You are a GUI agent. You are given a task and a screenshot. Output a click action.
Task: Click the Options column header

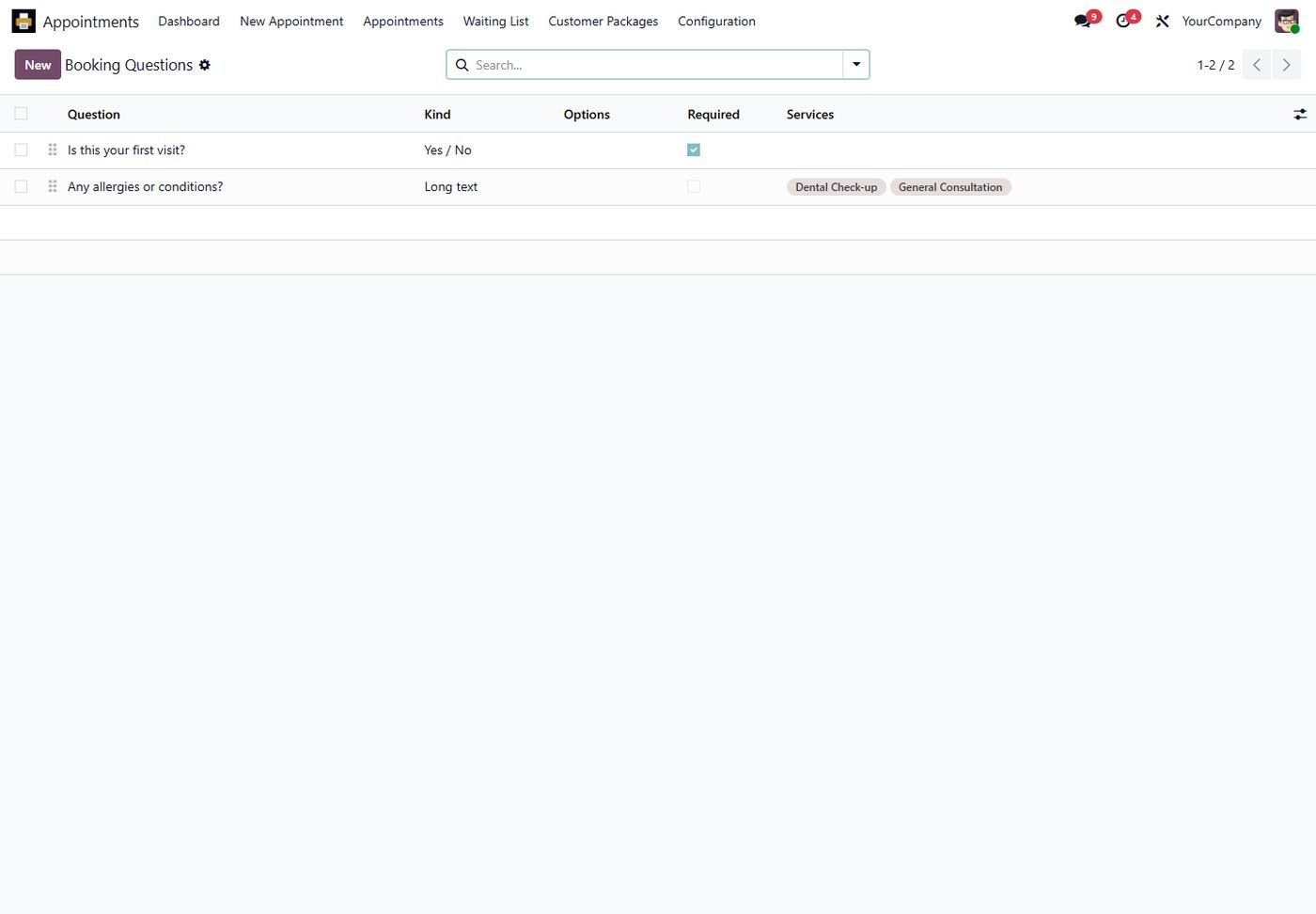[587, 115]
